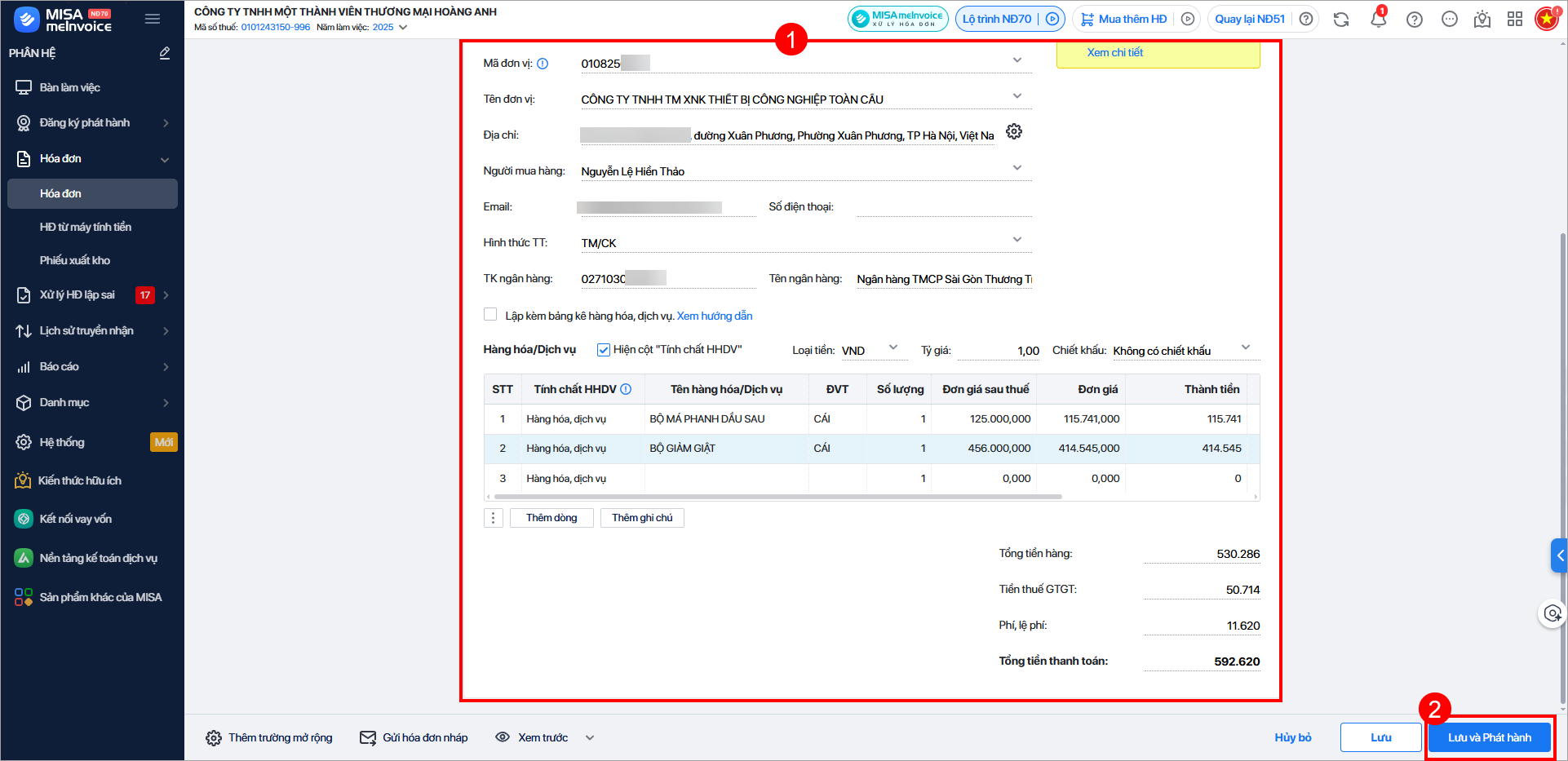This screenshot has width=1568, height=761.
Task: Enable Lập kèm bảng kê hàng hóa checkbox
Action: pos(490,315)
